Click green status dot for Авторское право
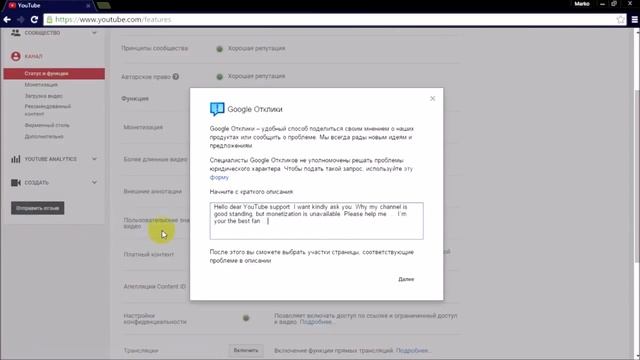This screenshot has height=360, width=640. point(220,77)
